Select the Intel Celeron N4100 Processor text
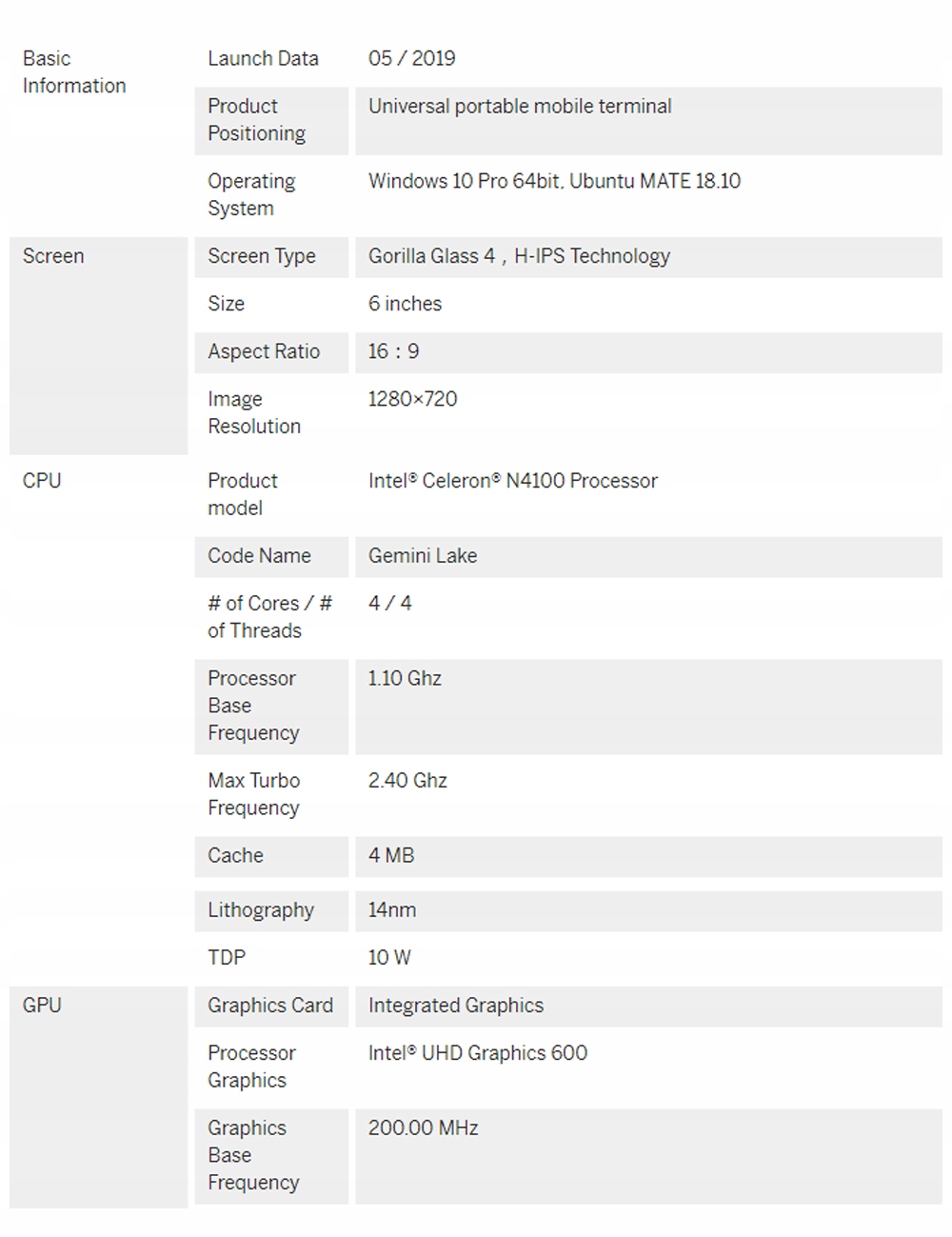952x1237 pixels. tap(512, 481)
